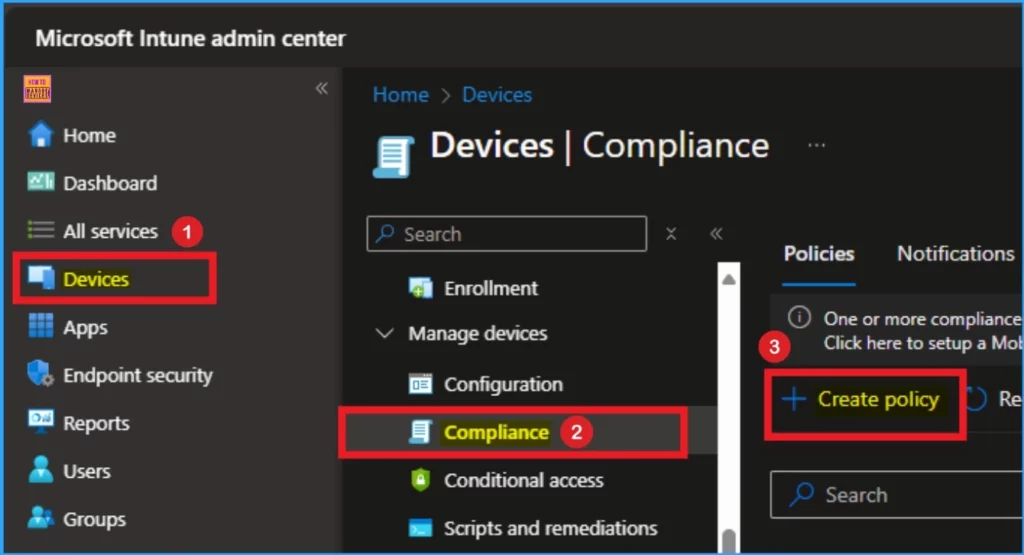Open Dashboard chart icon in sidebar
The height and width of the screenshot is (555, 1024).
click(40, 182)
